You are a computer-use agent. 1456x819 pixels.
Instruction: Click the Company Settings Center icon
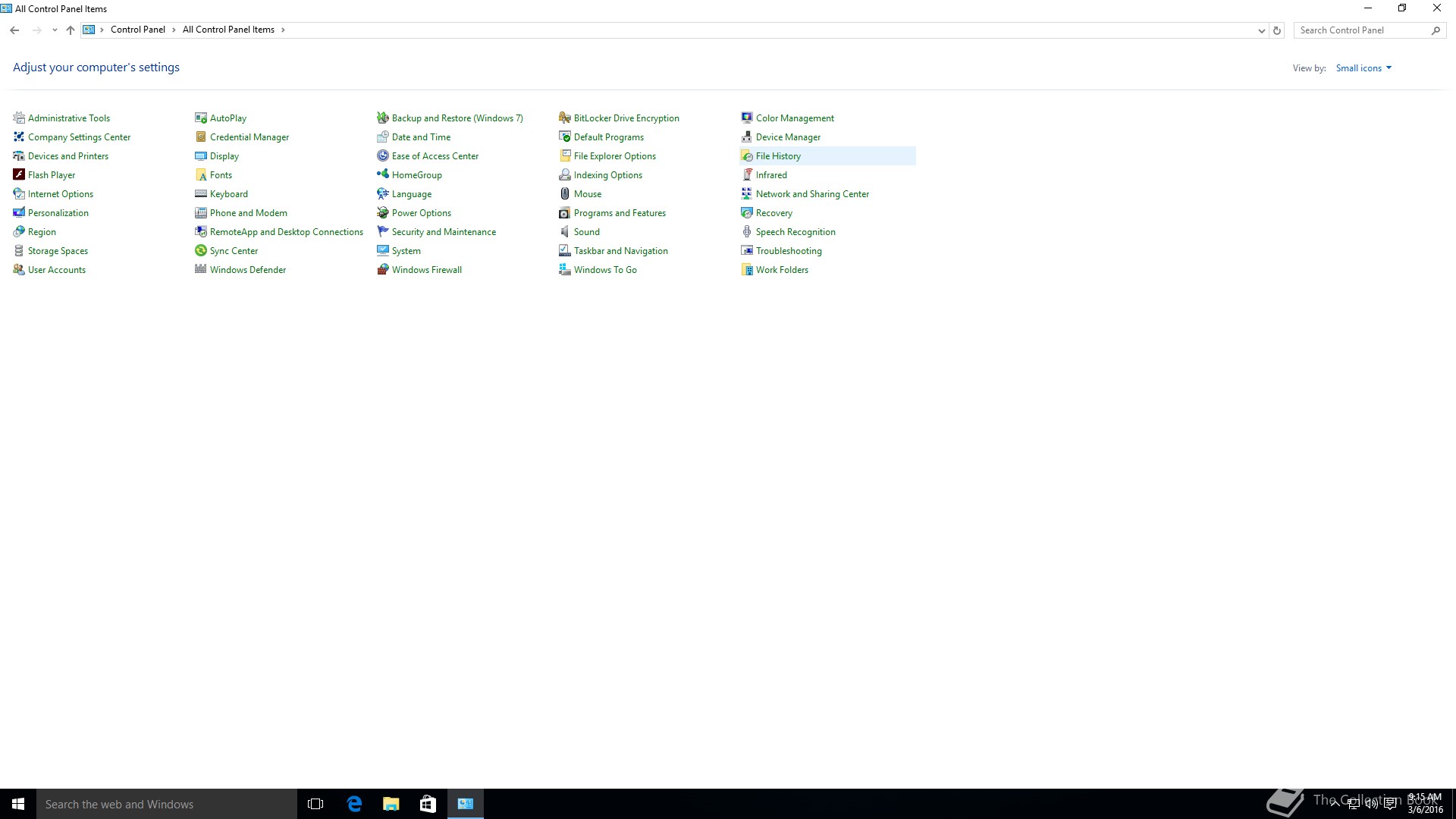click(19, 136)
